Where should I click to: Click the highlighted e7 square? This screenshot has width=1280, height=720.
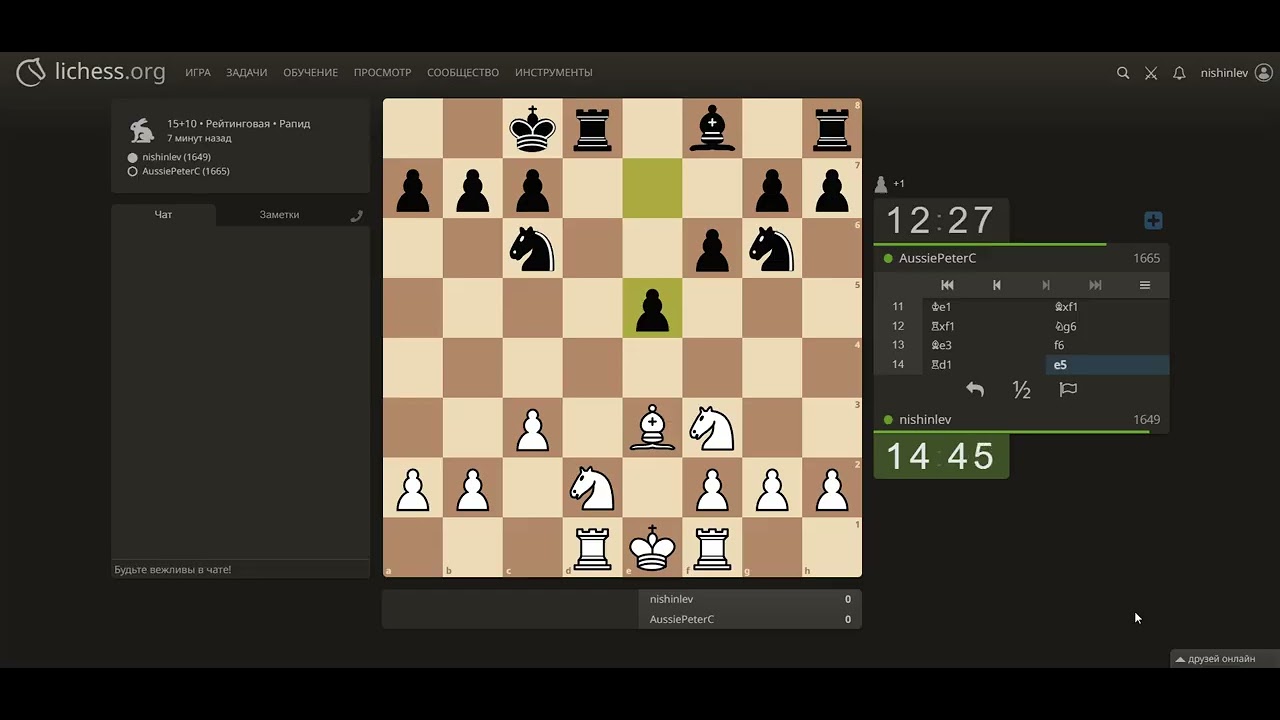652,188
